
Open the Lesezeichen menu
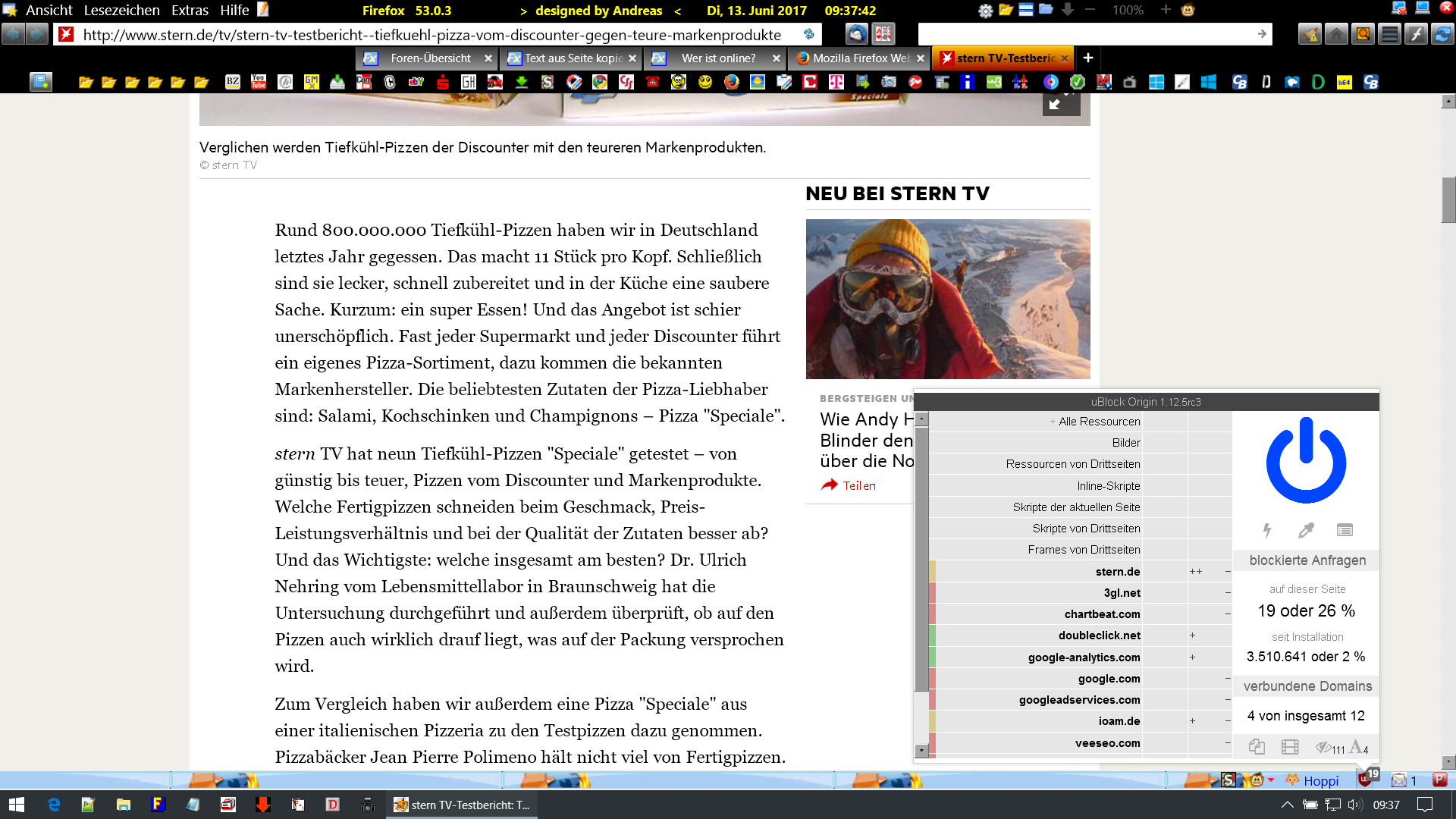(x=121, y=10)
